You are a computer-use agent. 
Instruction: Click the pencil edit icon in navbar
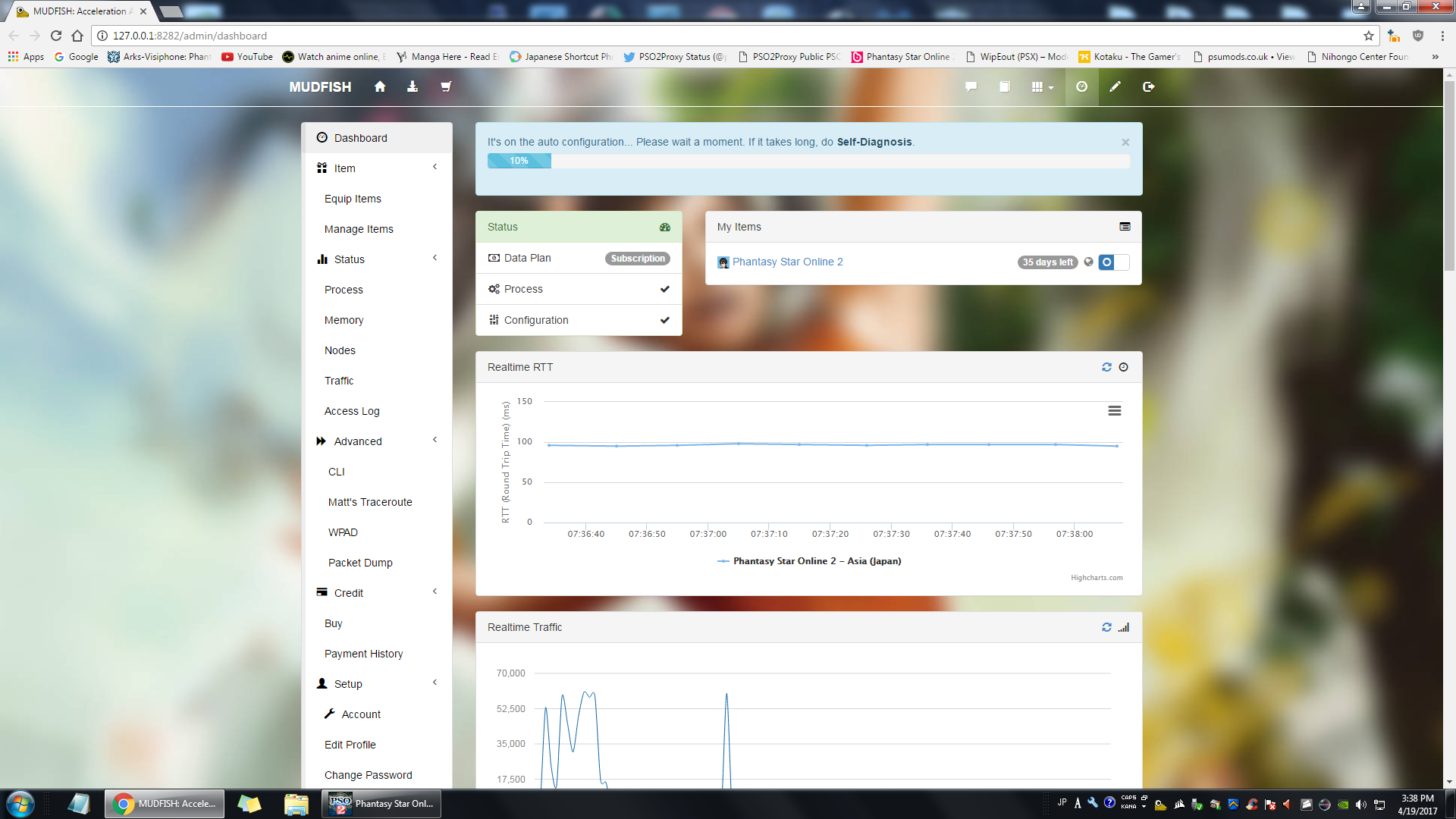click(1115, 87)
